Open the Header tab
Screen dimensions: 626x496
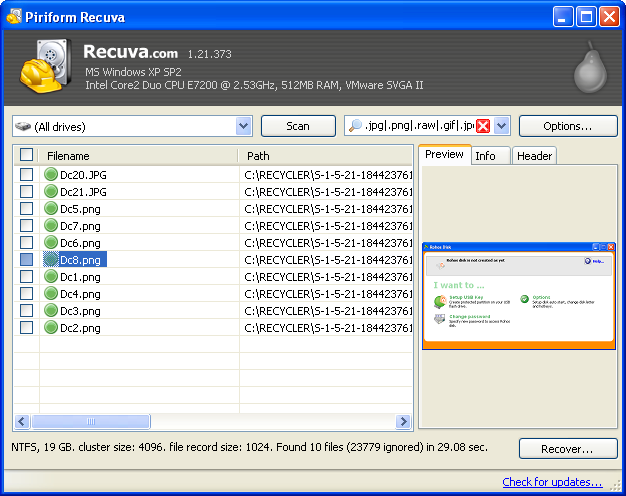point(534,156)
